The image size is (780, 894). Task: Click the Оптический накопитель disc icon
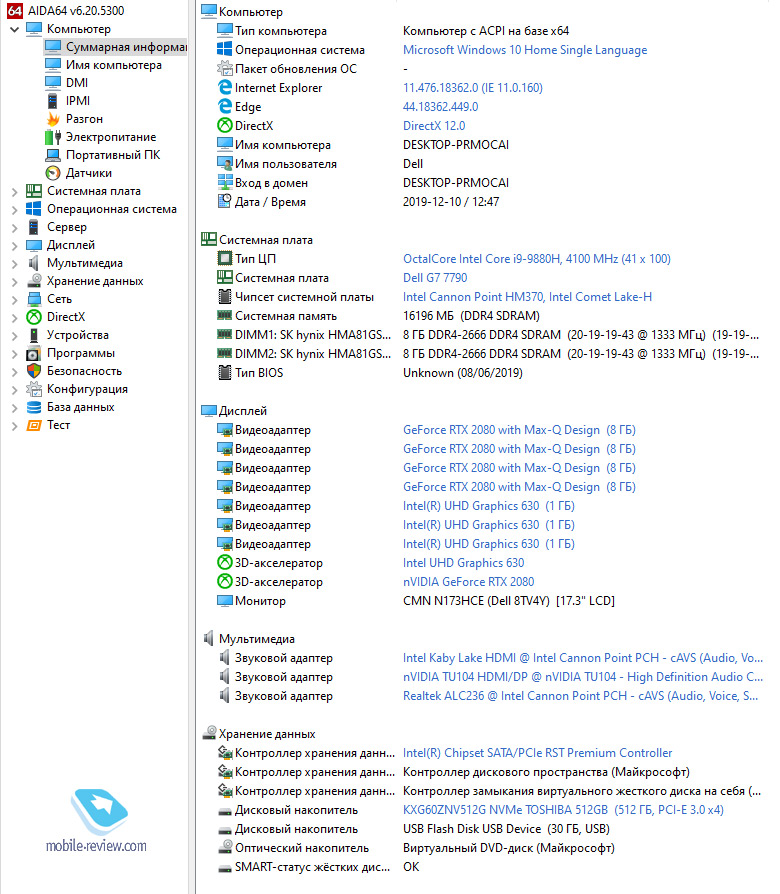pos(225,847)
